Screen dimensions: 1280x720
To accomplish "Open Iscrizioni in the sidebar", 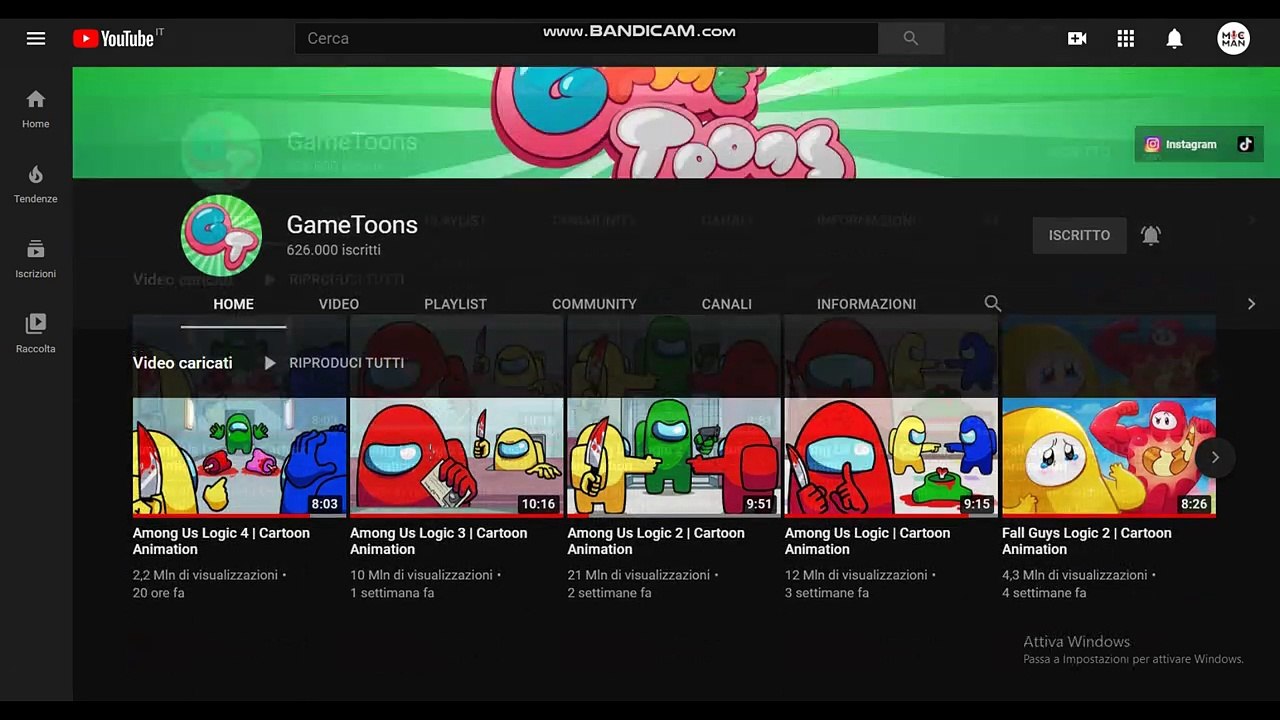I will pyautogui.click(x=36, y=259).
